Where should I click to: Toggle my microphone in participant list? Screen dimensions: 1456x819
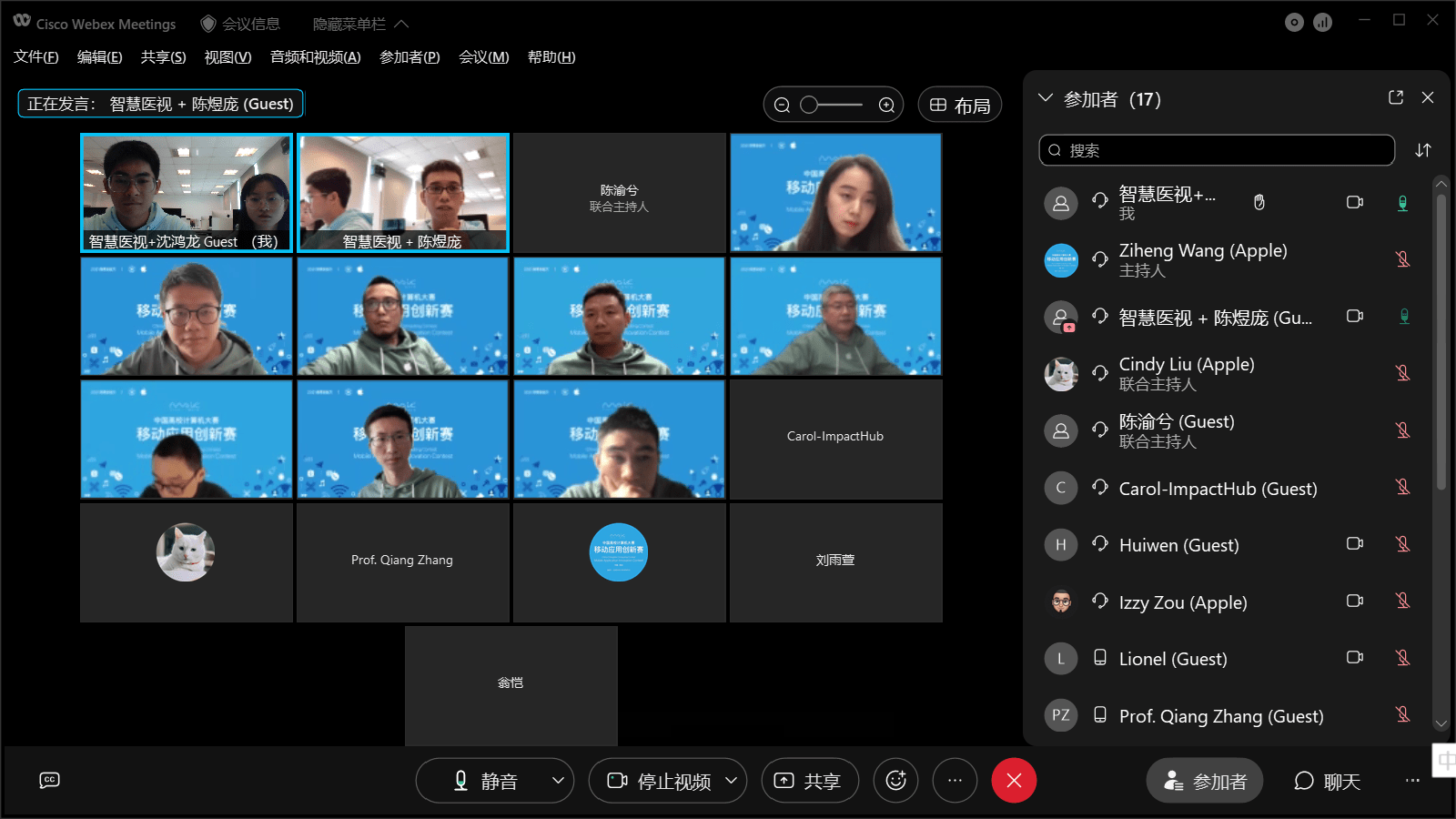click(x=1403, y=202)
